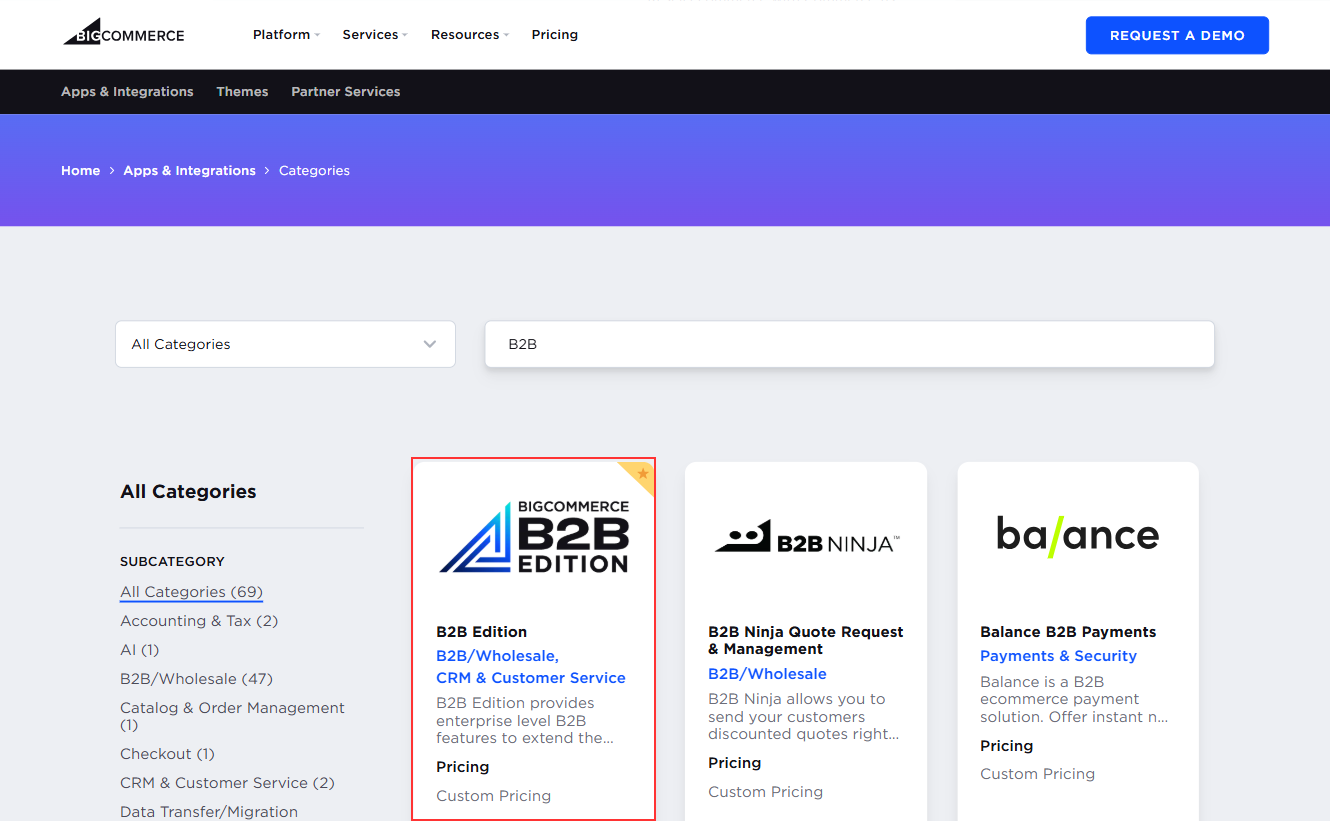Click B2B/Wholesale on the B2B Ninja card
The height and width of the screenshot is (821, 1330).
point(767,674)
